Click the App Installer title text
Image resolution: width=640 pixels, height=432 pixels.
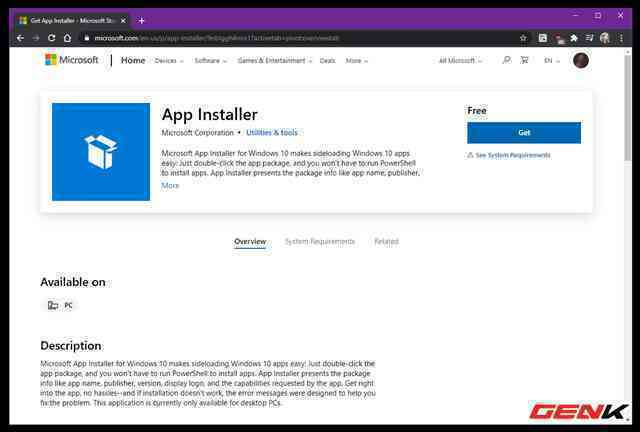click(210, 114)
